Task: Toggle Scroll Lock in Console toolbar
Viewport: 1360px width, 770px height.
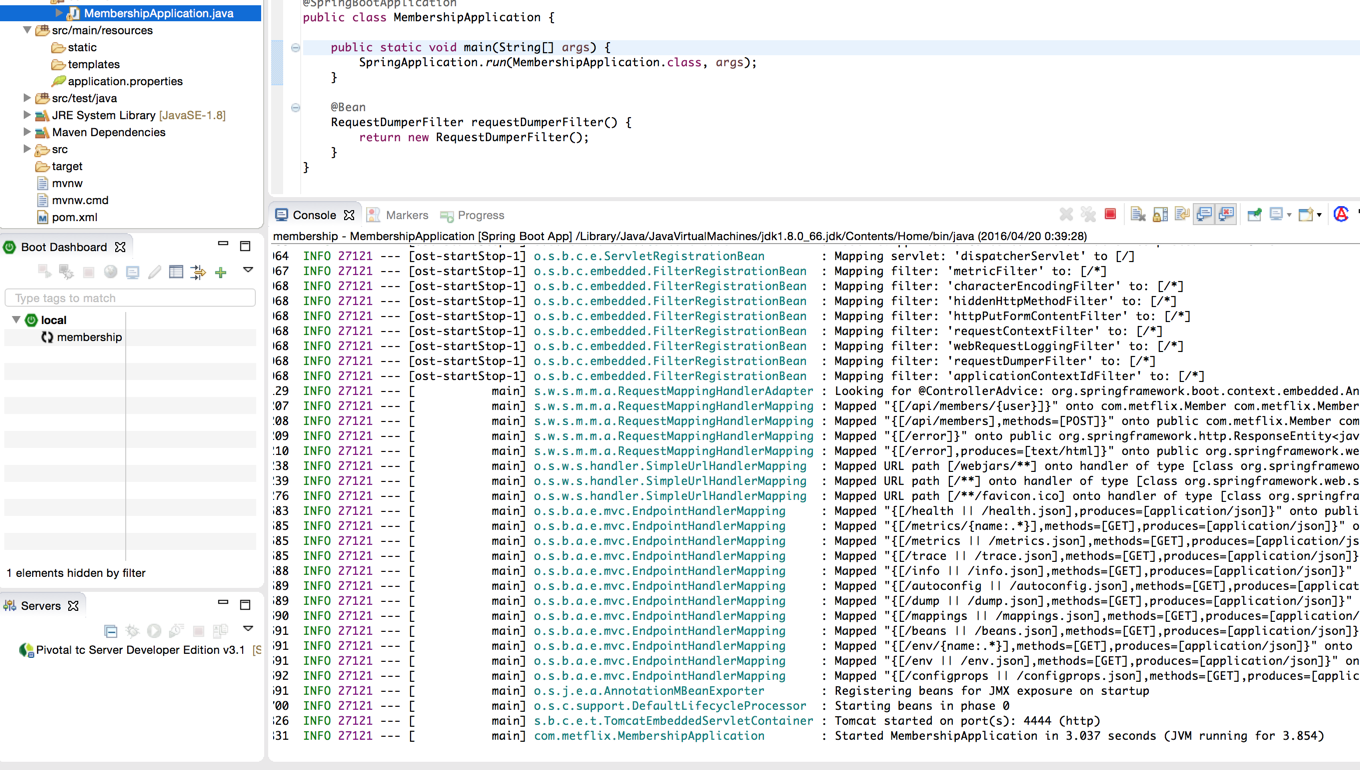Action: click(x=1160, y=214)
